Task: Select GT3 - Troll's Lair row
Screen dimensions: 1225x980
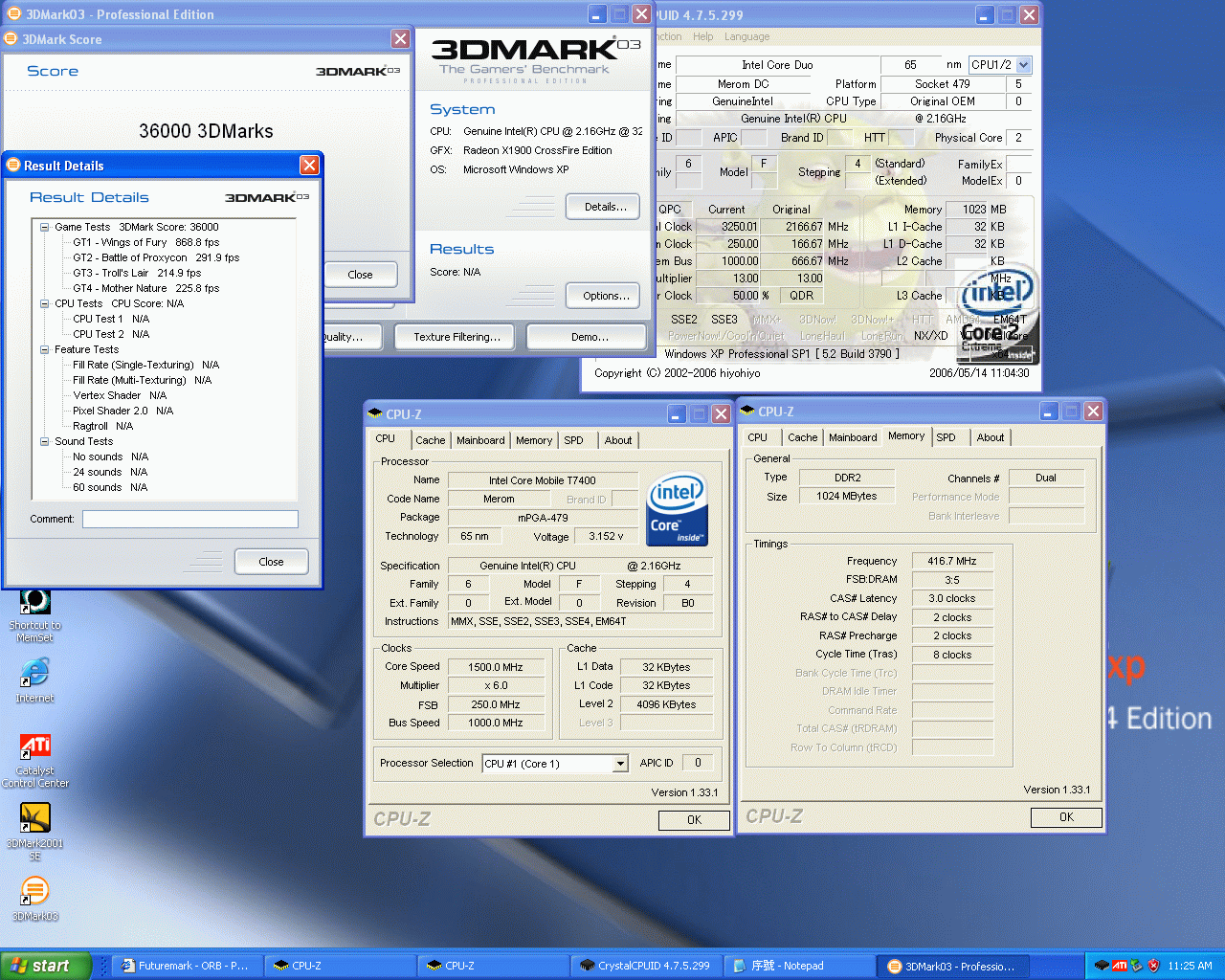Action: (x=137, y=273)
